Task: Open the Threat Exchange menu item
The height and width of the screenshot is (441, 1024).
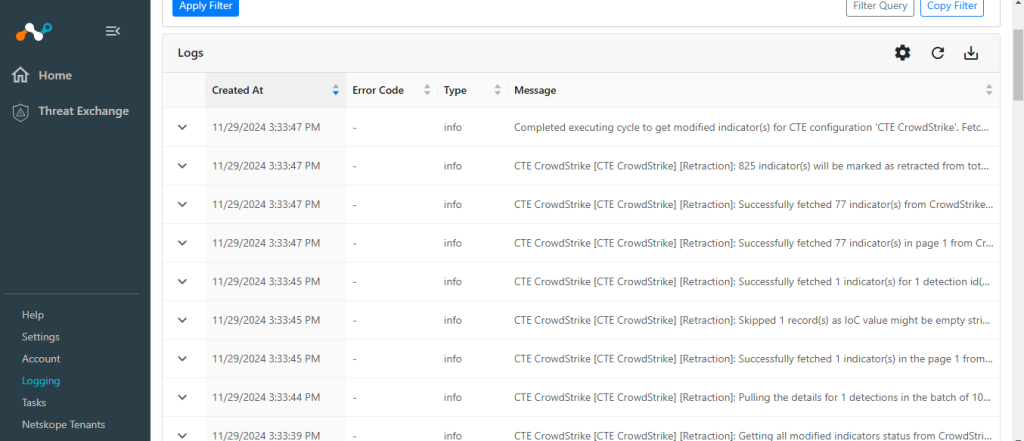Action: click(x=84, y=111)
